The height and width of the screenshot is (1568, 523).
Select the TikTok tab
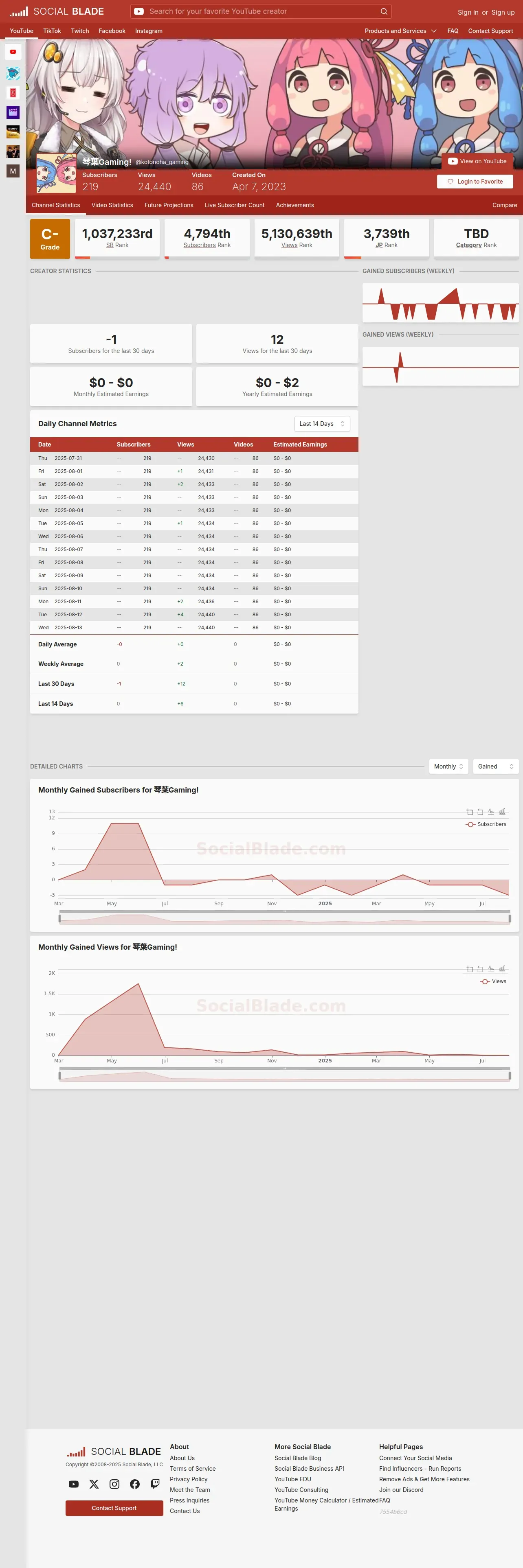coord(52,31)
